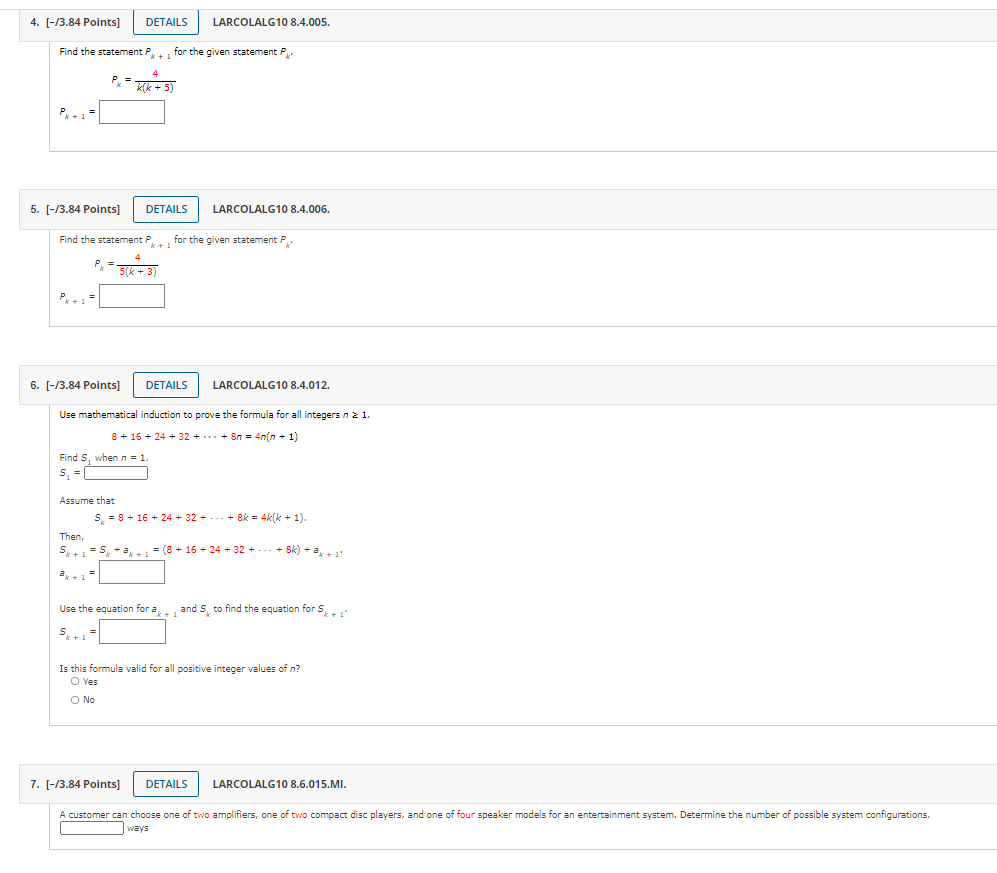Click the a_k+1 answer box in question 6
Image resolution: width=997 pixels, height=873 pixels.
pyautogui.click(x=134, y=571)
